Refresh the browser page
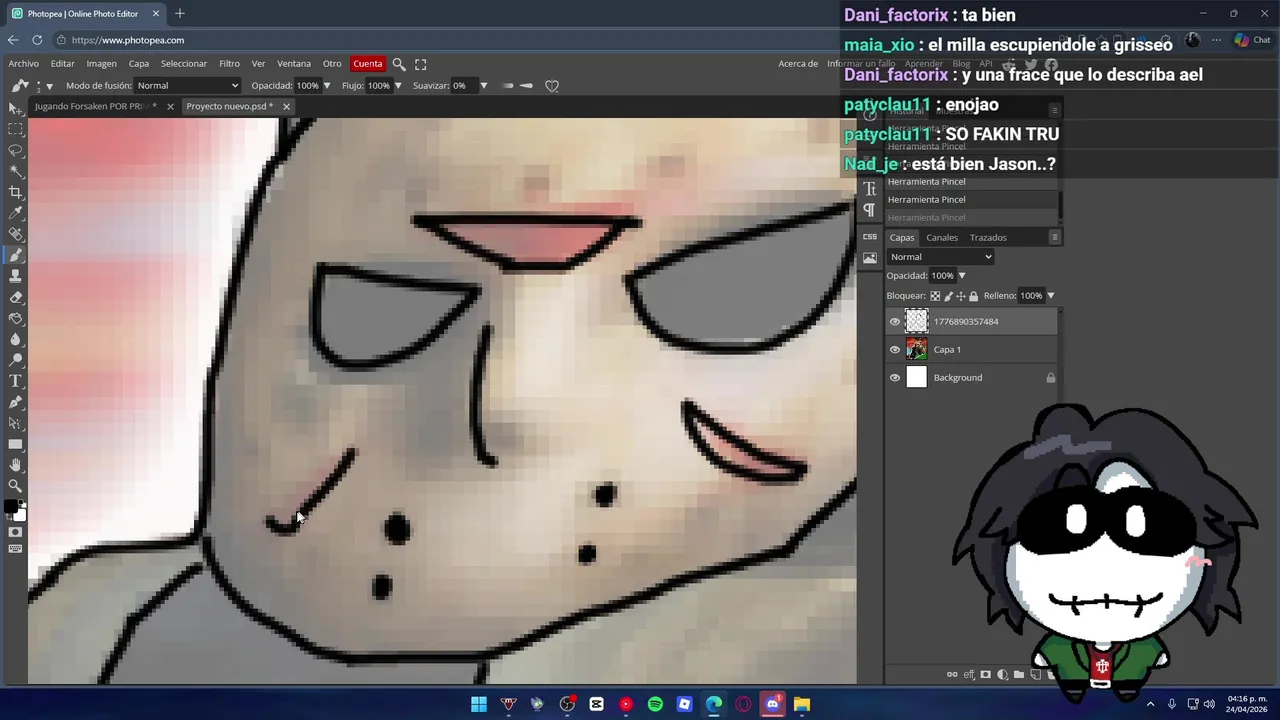Image resolution: width=1280 pixels, height=720 pixels. click(x=37, y=40)
